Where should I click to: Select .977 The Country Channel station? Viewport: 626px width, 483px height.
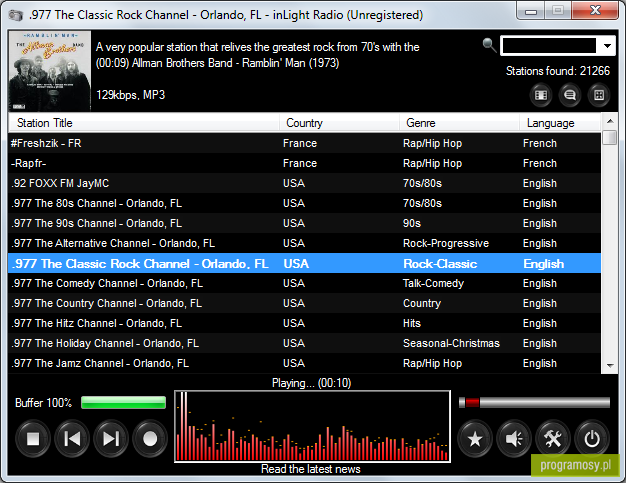pos(304,303)
